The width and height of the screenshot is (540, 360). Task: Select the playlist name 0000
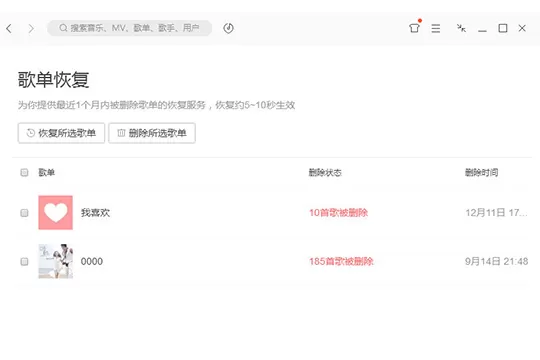click(92, 261)
